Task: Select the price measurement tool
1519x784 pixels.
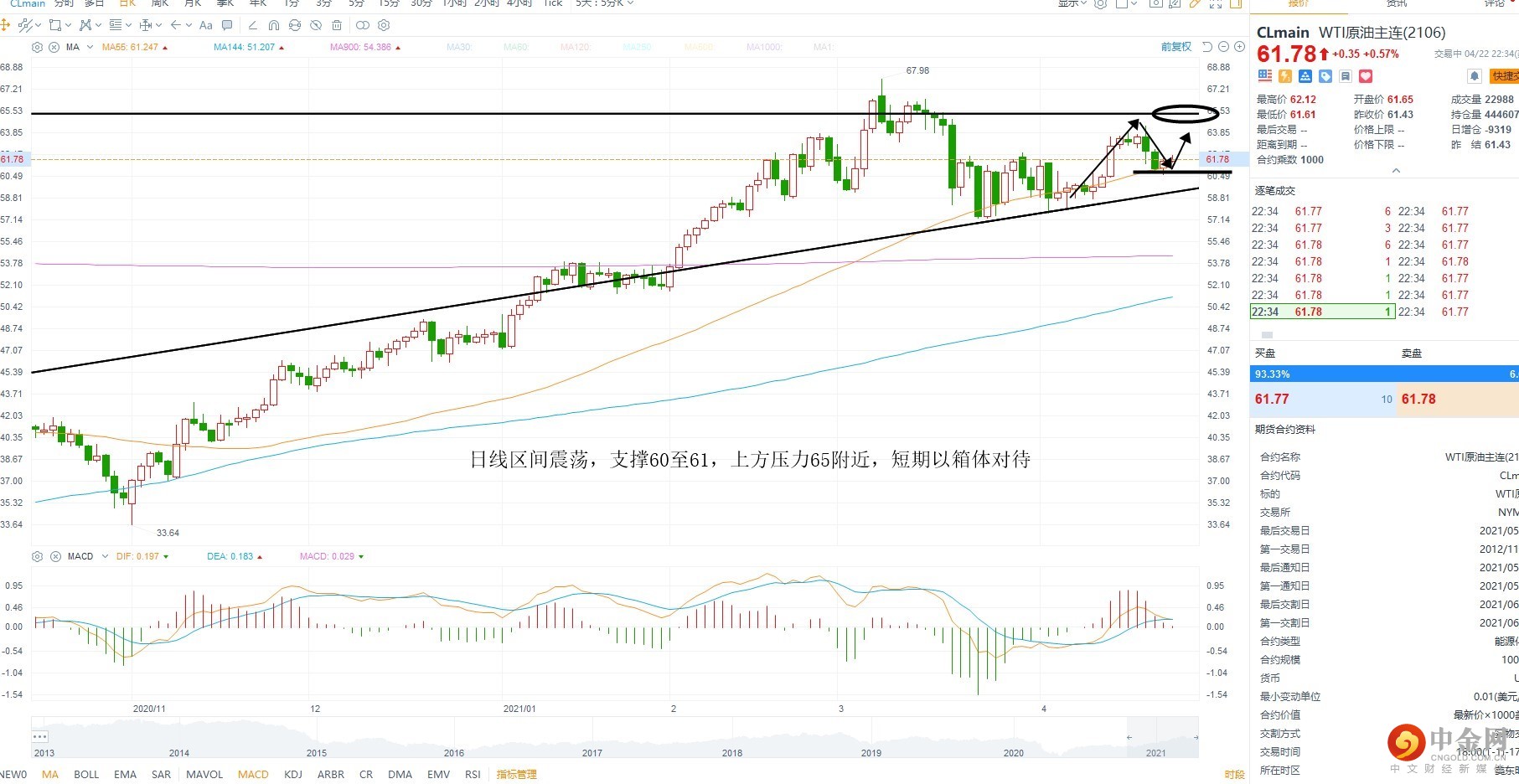Action: pos(146,25)
